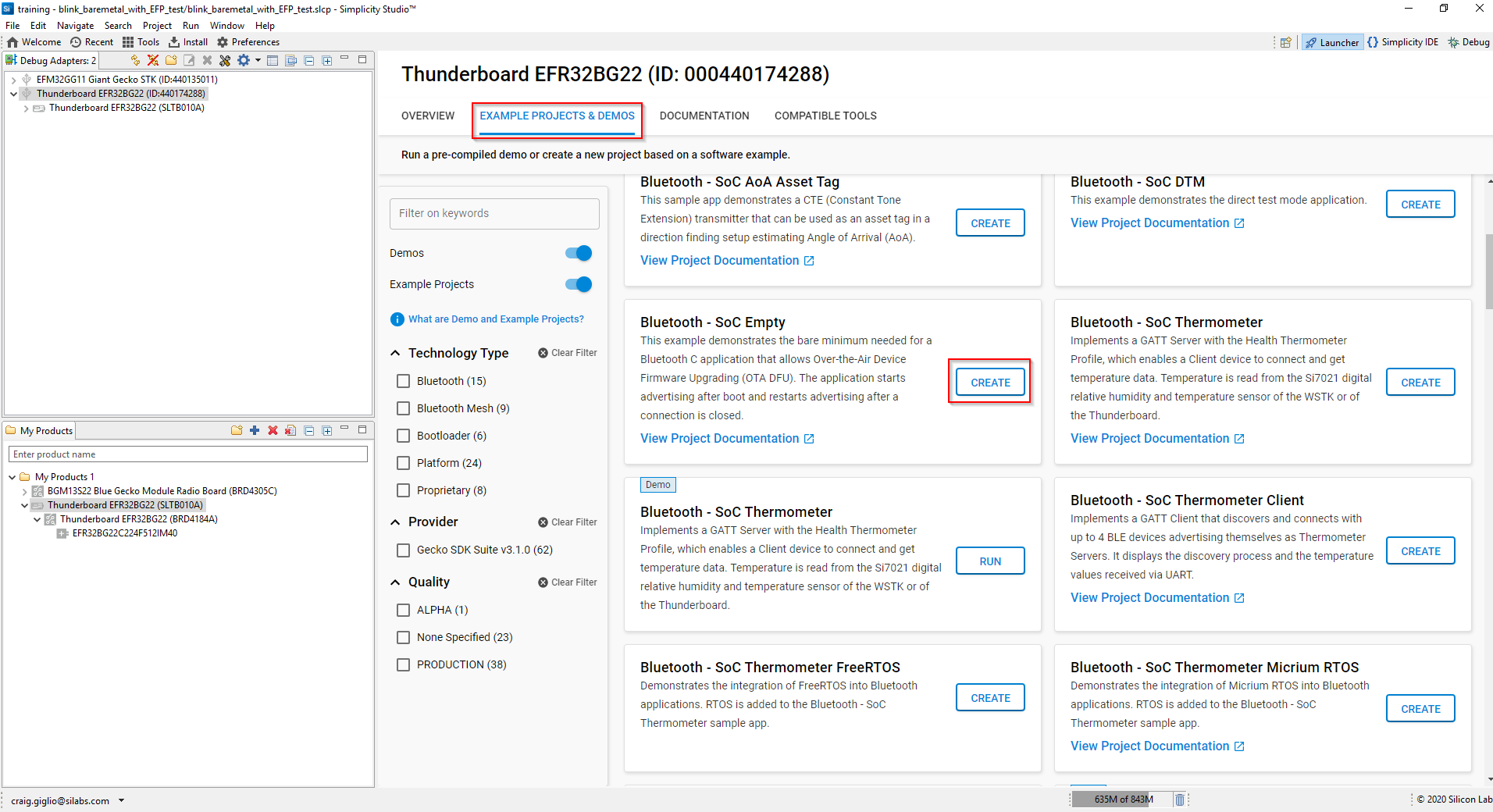The image size is (1493, 812).
Task: Open device configuration wrench-screwdriver icon
Action: (x=225, y=60)
